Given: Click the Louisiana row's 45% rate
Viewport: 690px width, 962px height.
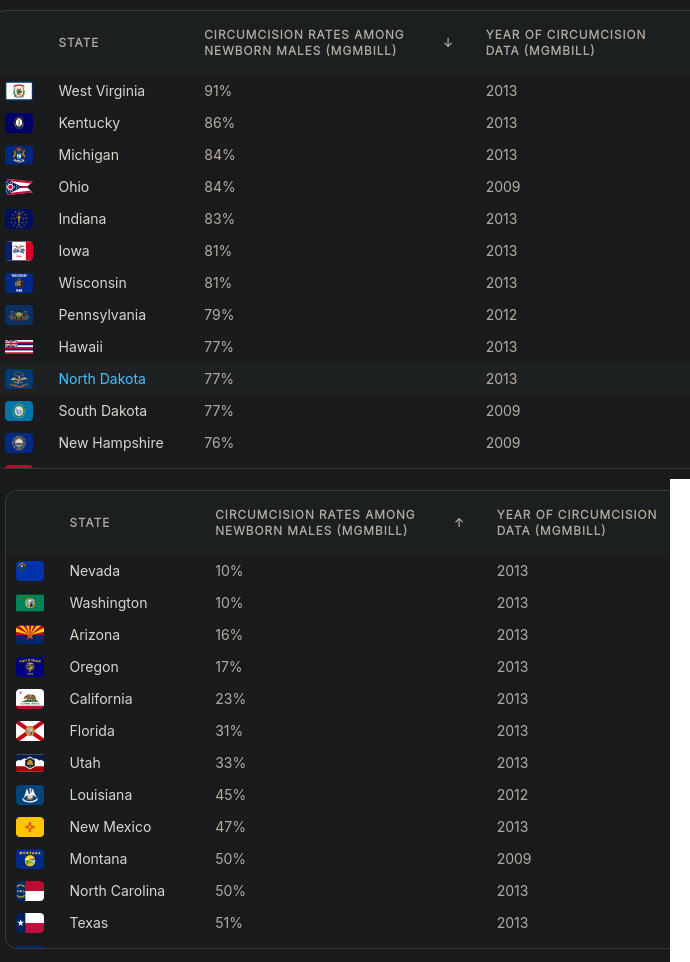Looking at the screenshot, I should [x=230, y=795].
